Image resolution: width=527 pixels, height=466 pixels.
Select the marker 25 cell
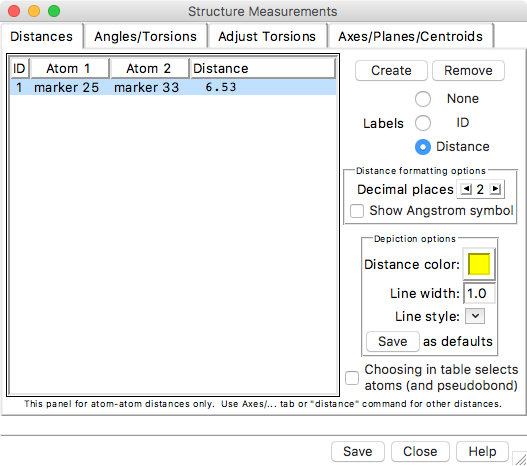67,87
